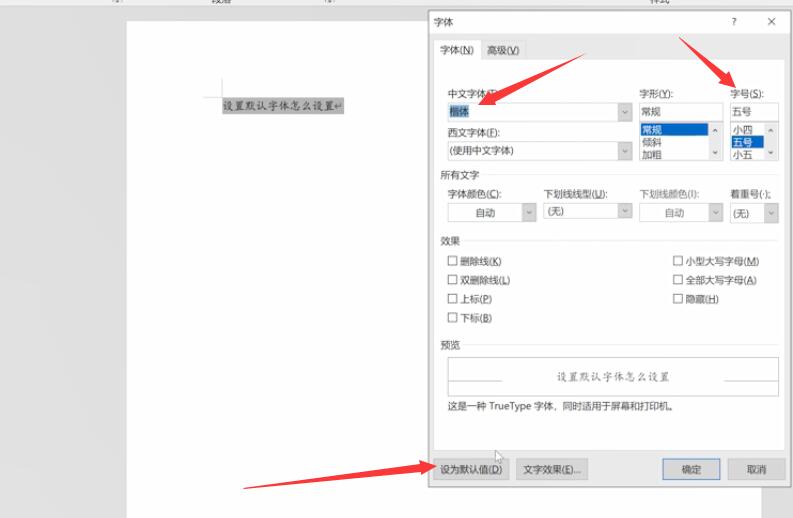793x518 pixels.
Task: Click the font preview box
Action: (x=612, y=377)
